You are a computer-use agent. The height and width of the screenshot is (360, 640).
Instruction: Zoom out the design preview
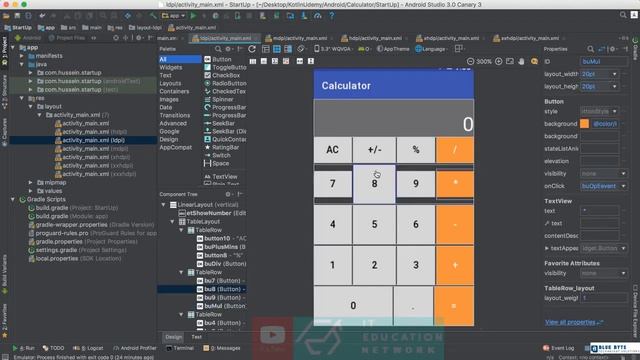(471, 61)
